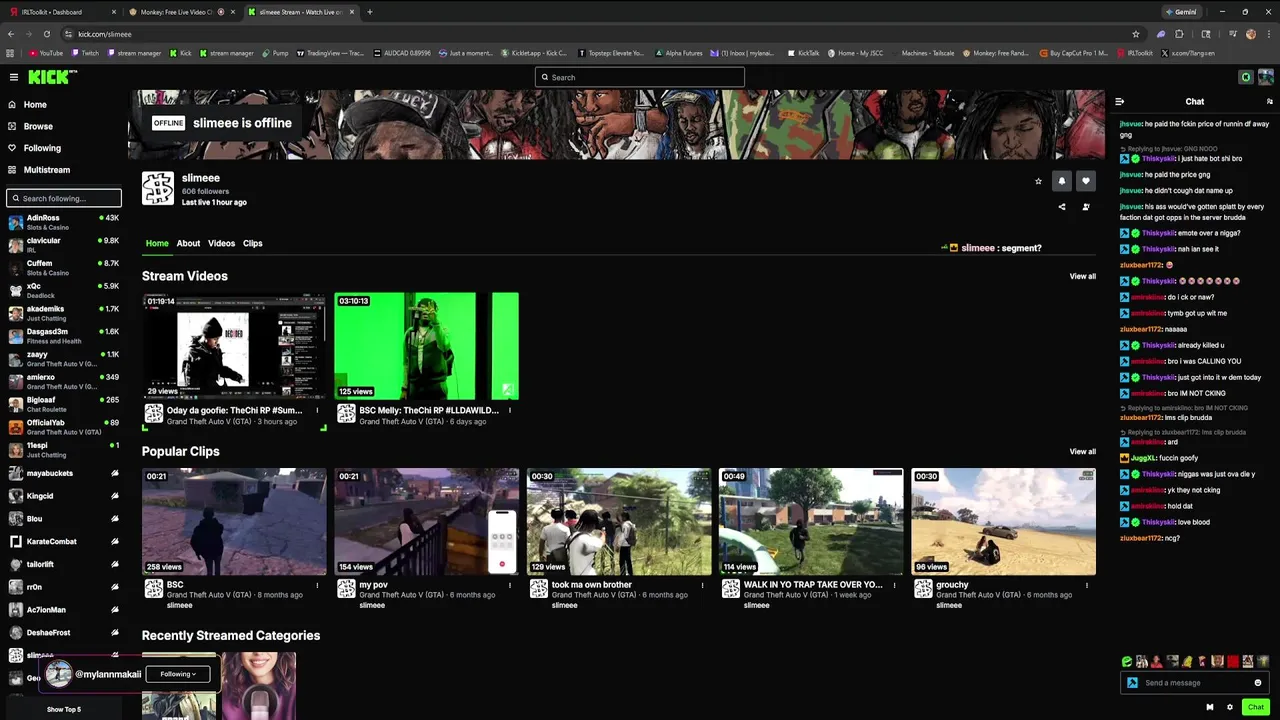The width and height of the screenshot is (1280, 720).
Task: Open options menu for took ma own brother clip
Action: [702, 585]
